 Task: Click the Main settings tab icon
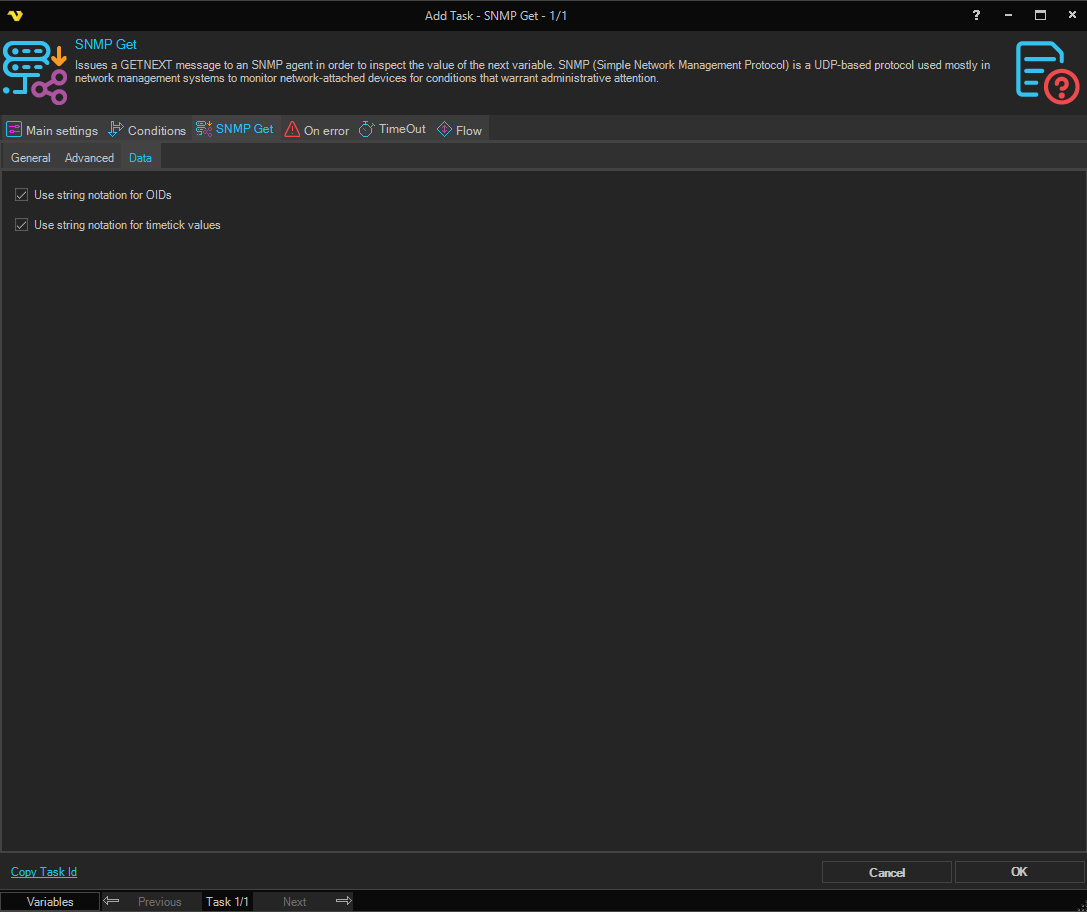(x=14, y=130)
